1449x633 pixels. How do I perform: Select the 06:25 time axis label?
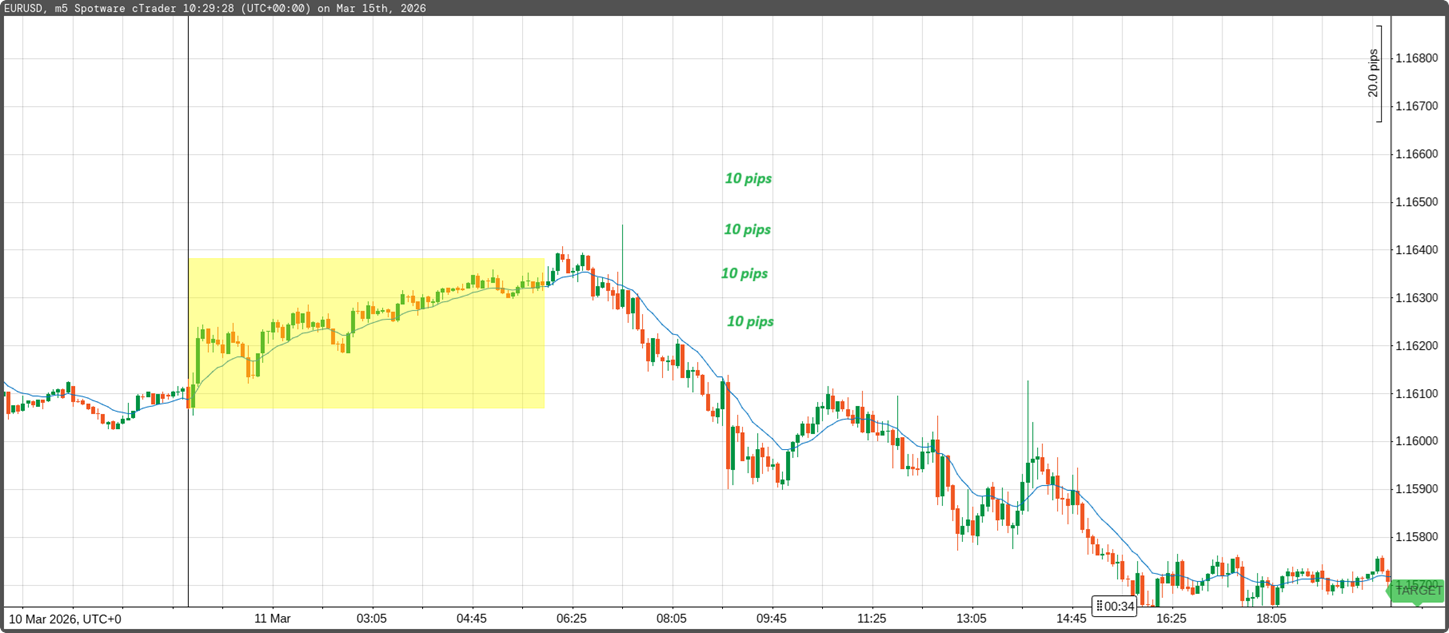[571, 619]
